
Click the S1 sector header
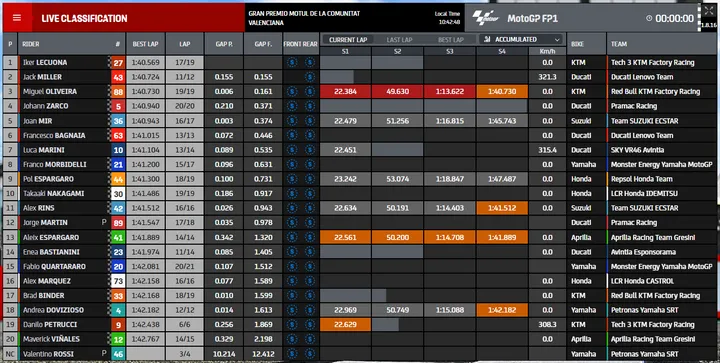click(345, 51)
